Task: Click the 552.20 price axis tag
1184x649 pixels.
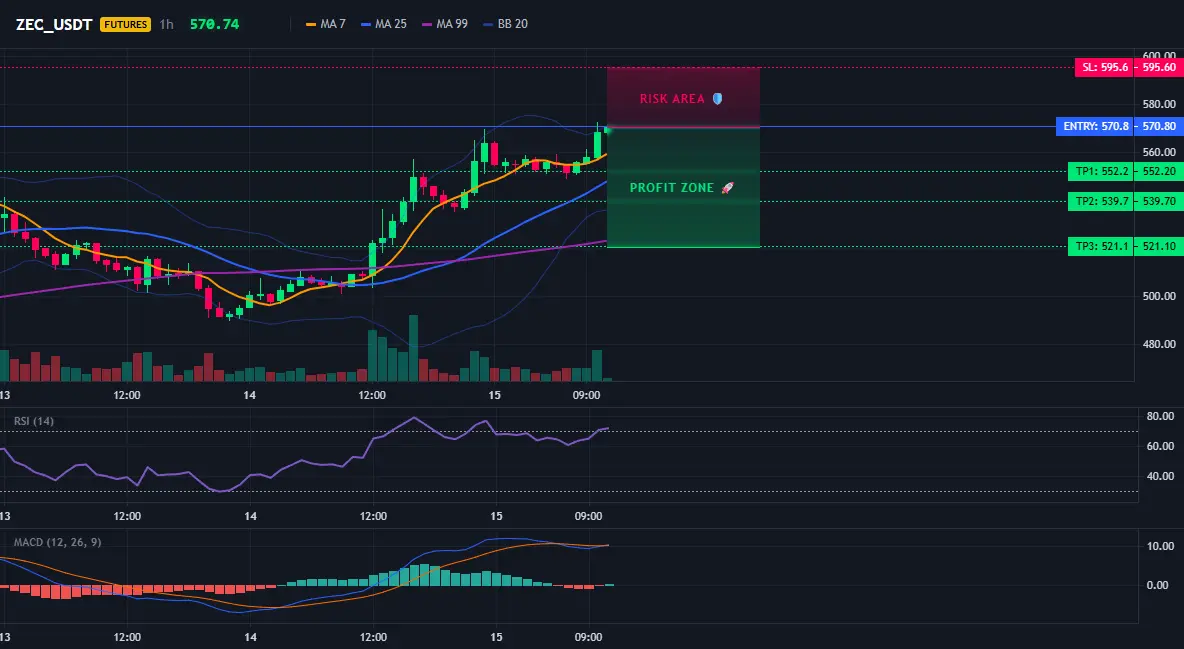Action: point(1159,172)
